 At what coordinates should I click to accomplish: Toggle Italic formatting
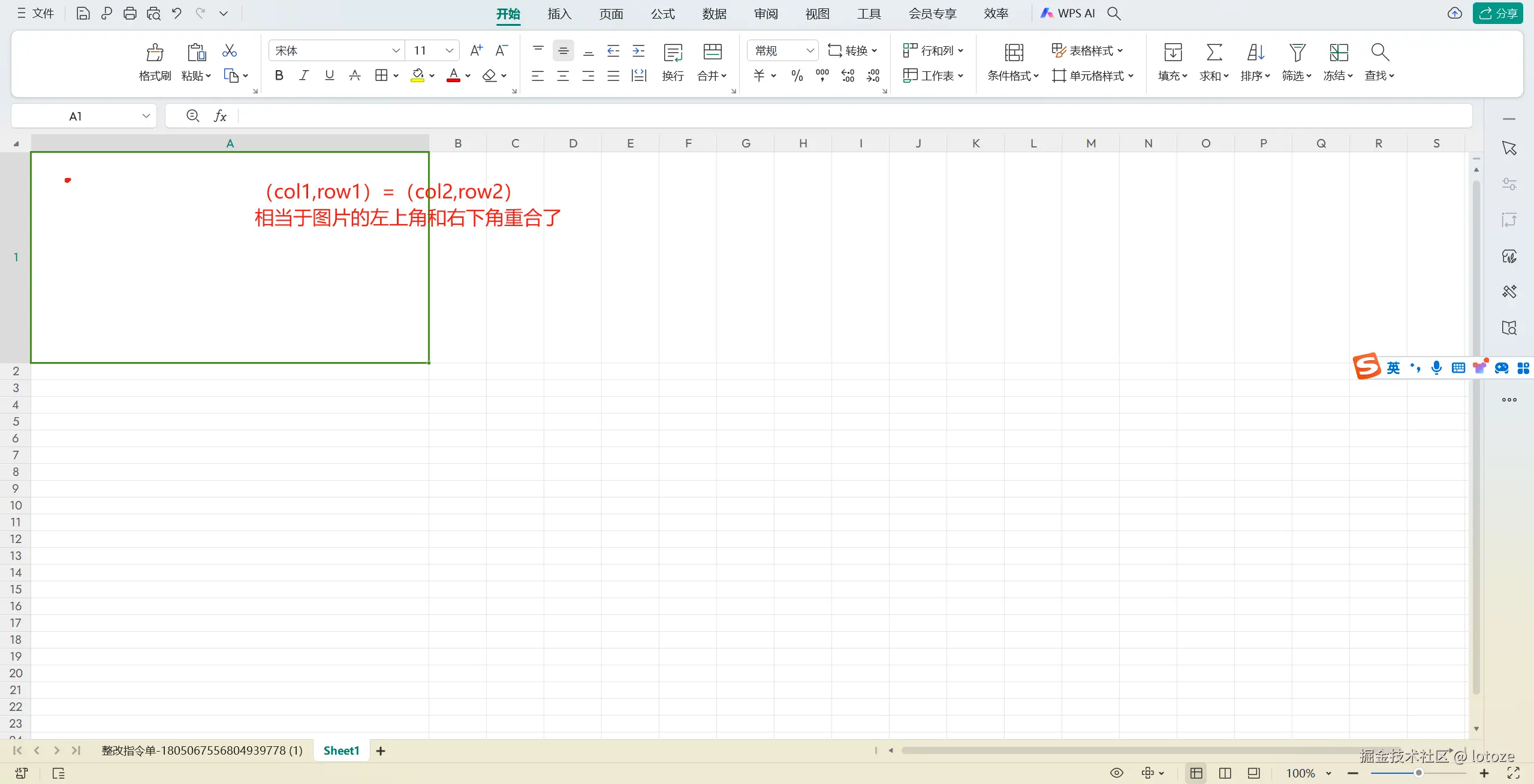coord(304,76)
